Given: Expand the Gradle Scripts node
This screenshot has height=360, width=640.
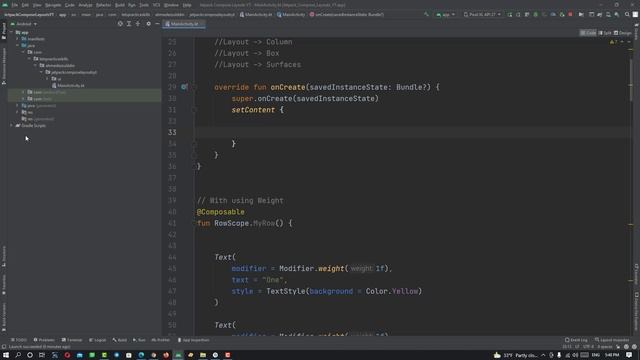Looking at the screenshot, I should pos(12,125).
